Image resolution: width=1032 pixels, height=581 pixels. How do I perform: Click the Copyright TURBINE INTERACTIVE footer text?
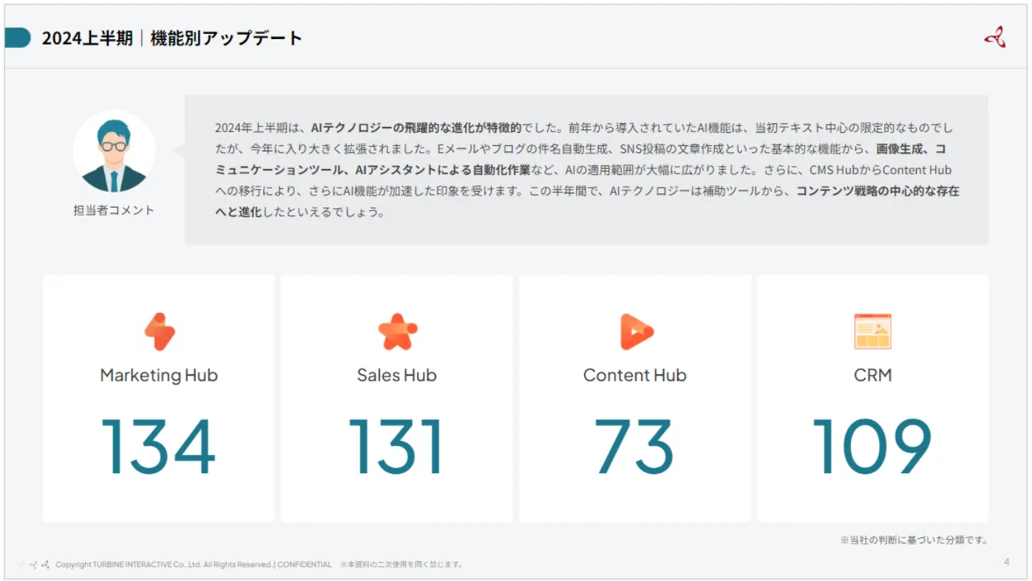click(194, 565)
